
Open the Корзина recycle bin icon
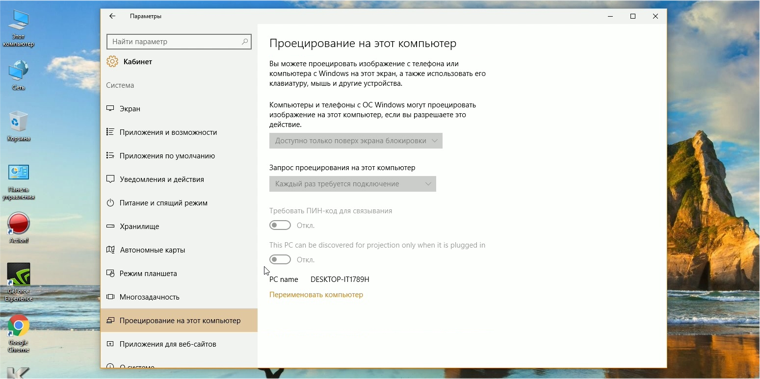(18, 126)
